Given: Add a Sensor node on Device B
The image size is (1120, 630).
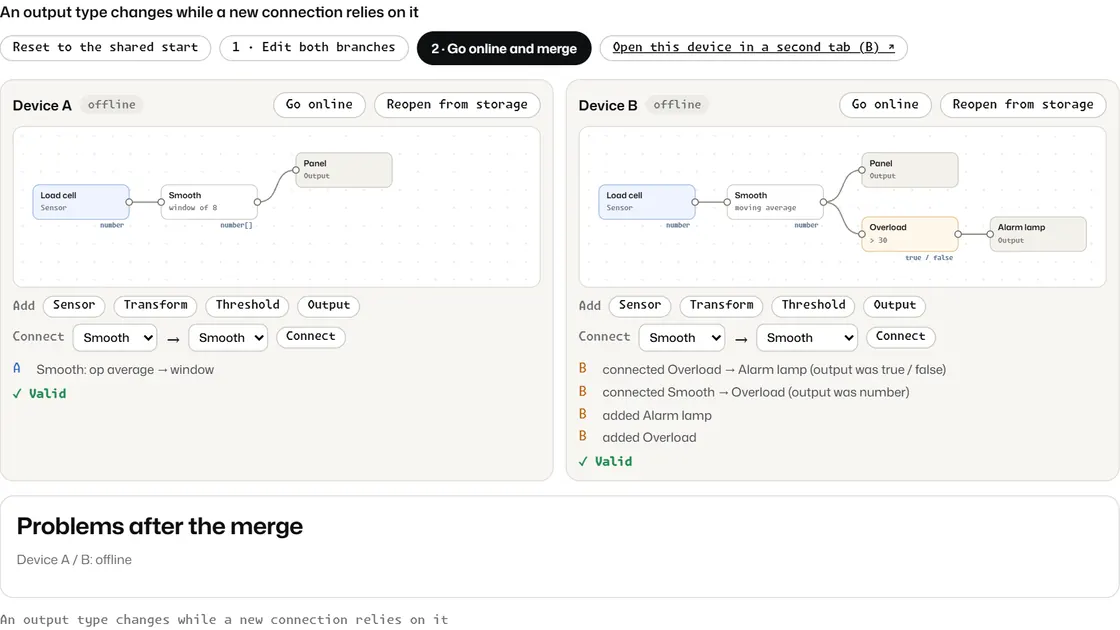Looking at the screenshot, I should click(640, 305).
